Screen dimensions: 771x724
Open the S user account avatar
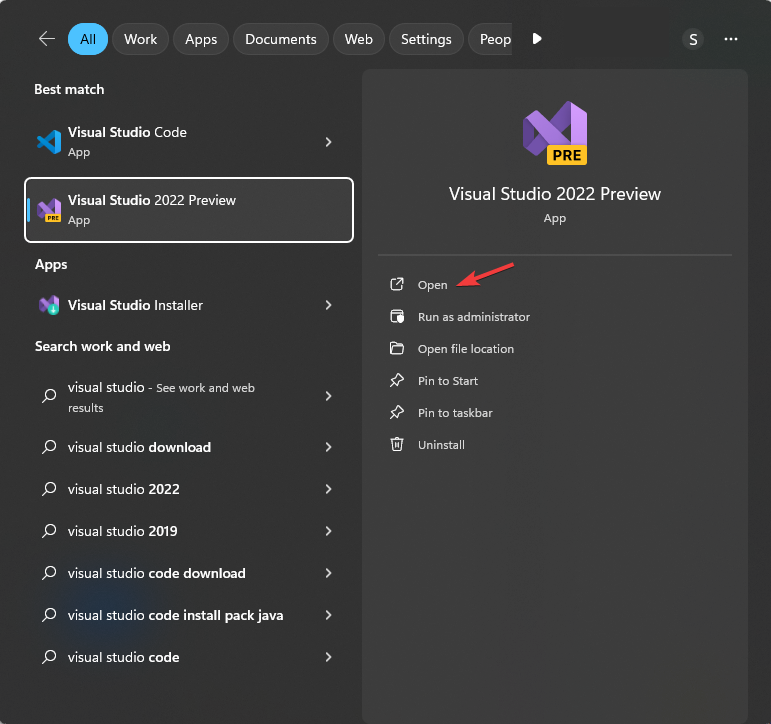693,39
